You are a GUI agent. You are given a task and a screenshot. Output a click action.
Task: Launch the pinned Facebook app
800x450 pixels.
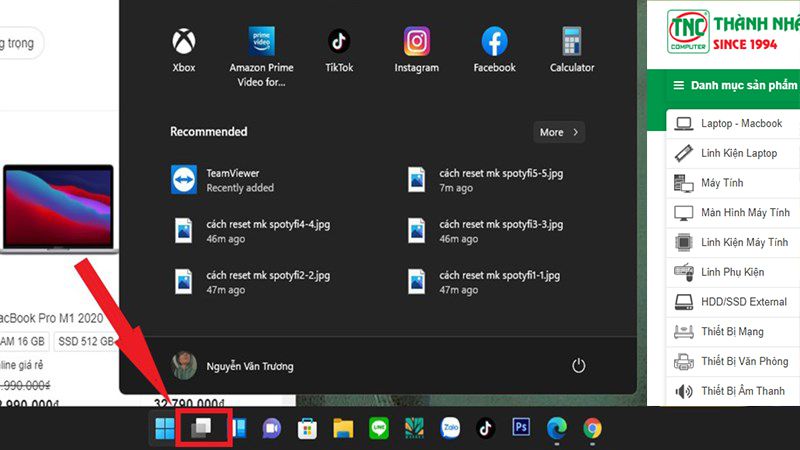coord(494,51)
